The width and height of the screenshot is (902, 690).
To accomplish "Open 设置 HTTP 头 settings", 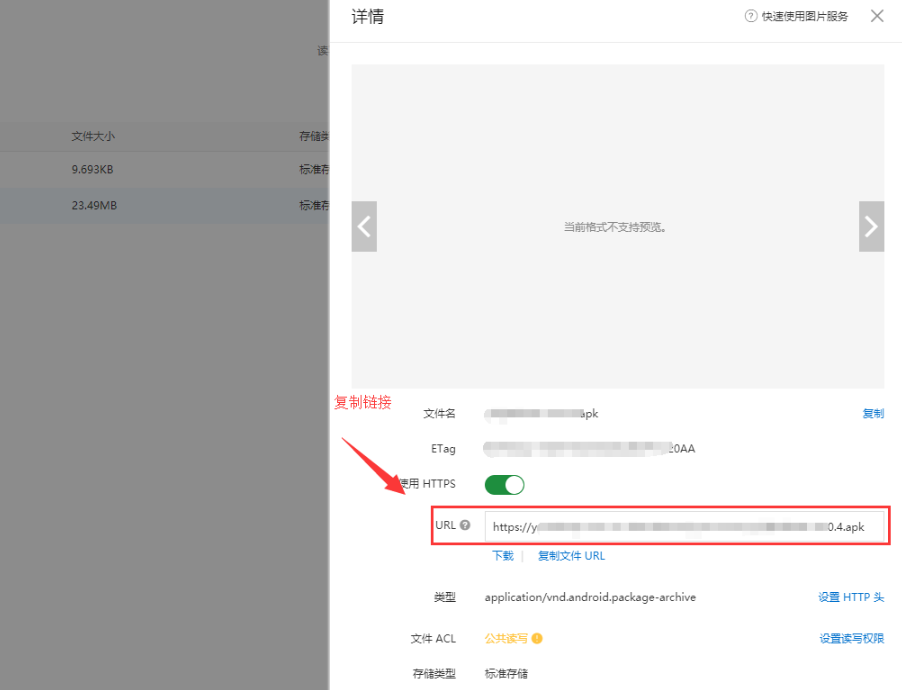I will (x=850, y=597).
